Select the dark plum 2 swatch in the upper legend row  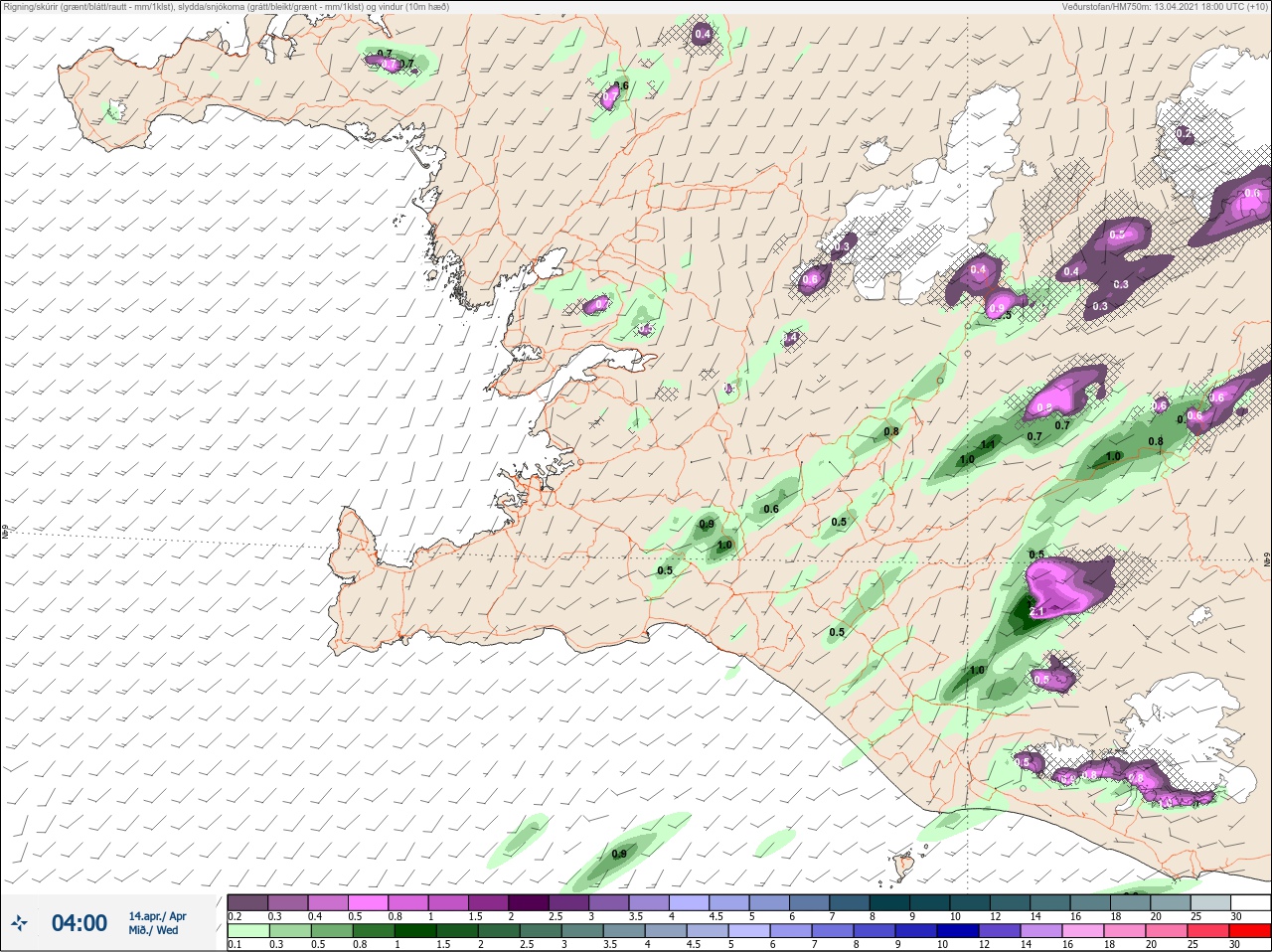[x=530, y=901]
